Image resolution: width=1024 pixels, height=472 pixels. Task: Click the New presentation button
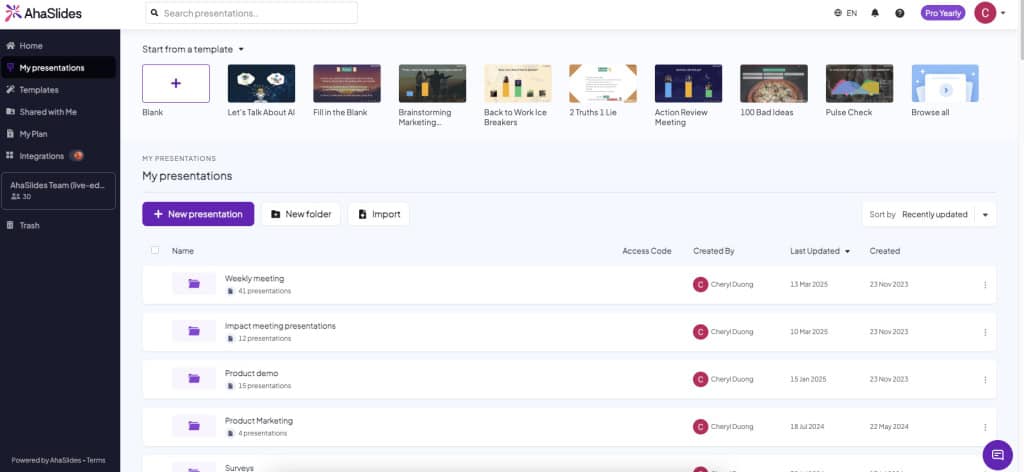198,214
